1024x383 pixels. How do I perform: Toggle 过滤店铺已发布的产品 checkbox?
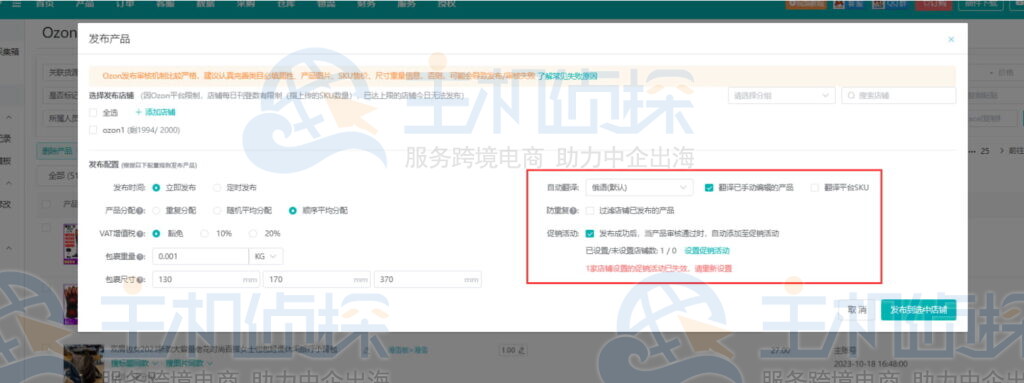[590, 210]
